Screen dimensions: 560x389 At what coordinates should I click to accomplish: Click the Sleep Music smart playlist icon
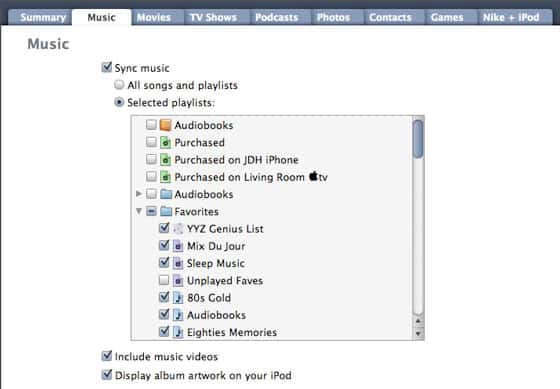pos(178,263)
